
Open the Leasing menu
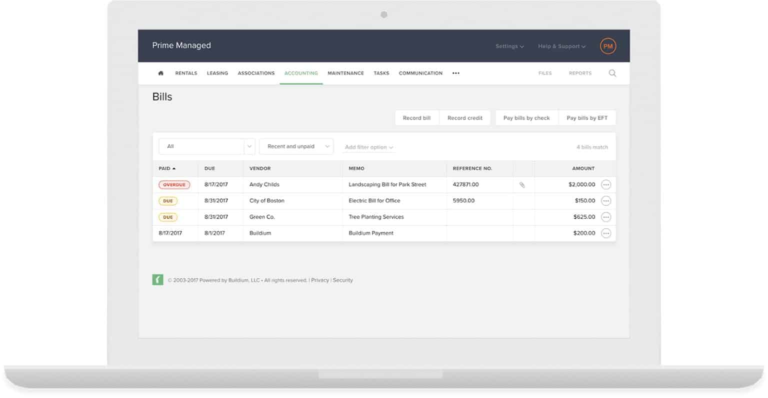click(x=217, y=73)
